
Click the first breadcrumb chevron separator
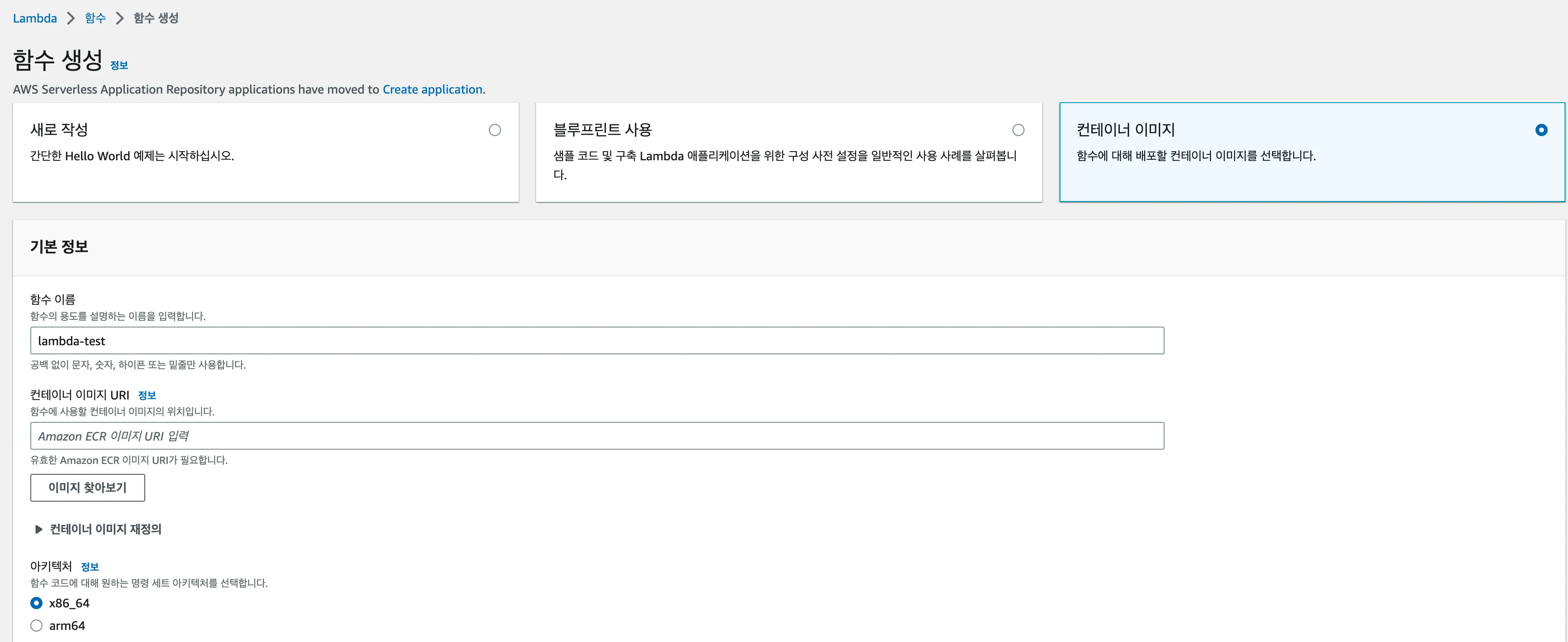click(x=71, y=18)
